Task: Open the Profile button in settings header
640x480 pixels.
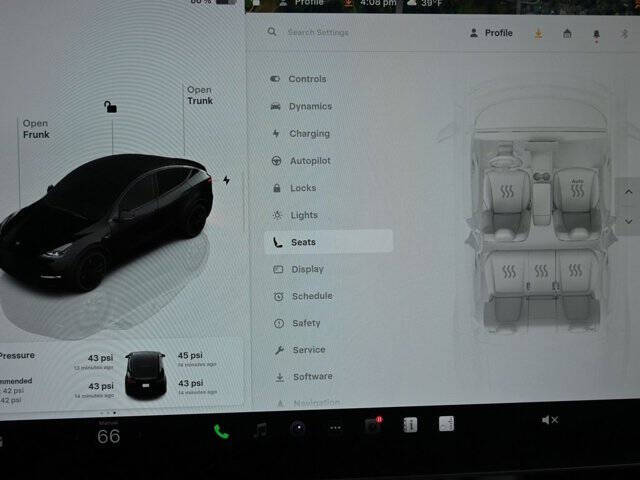Action: point(491,33)
